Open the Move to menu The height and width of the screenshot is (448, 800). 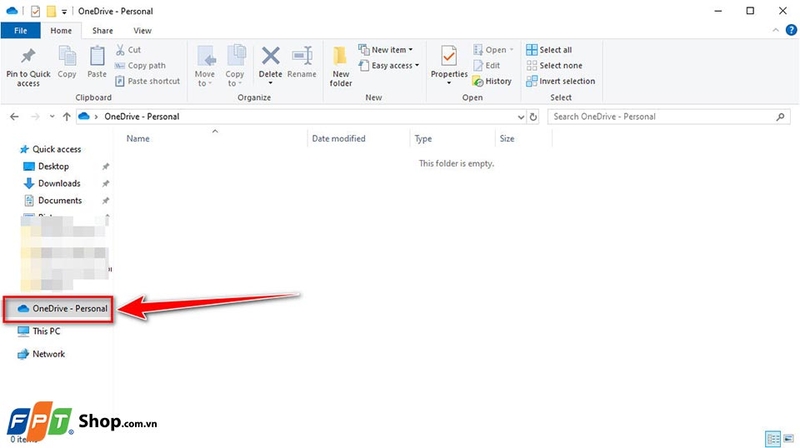(205, 65)
